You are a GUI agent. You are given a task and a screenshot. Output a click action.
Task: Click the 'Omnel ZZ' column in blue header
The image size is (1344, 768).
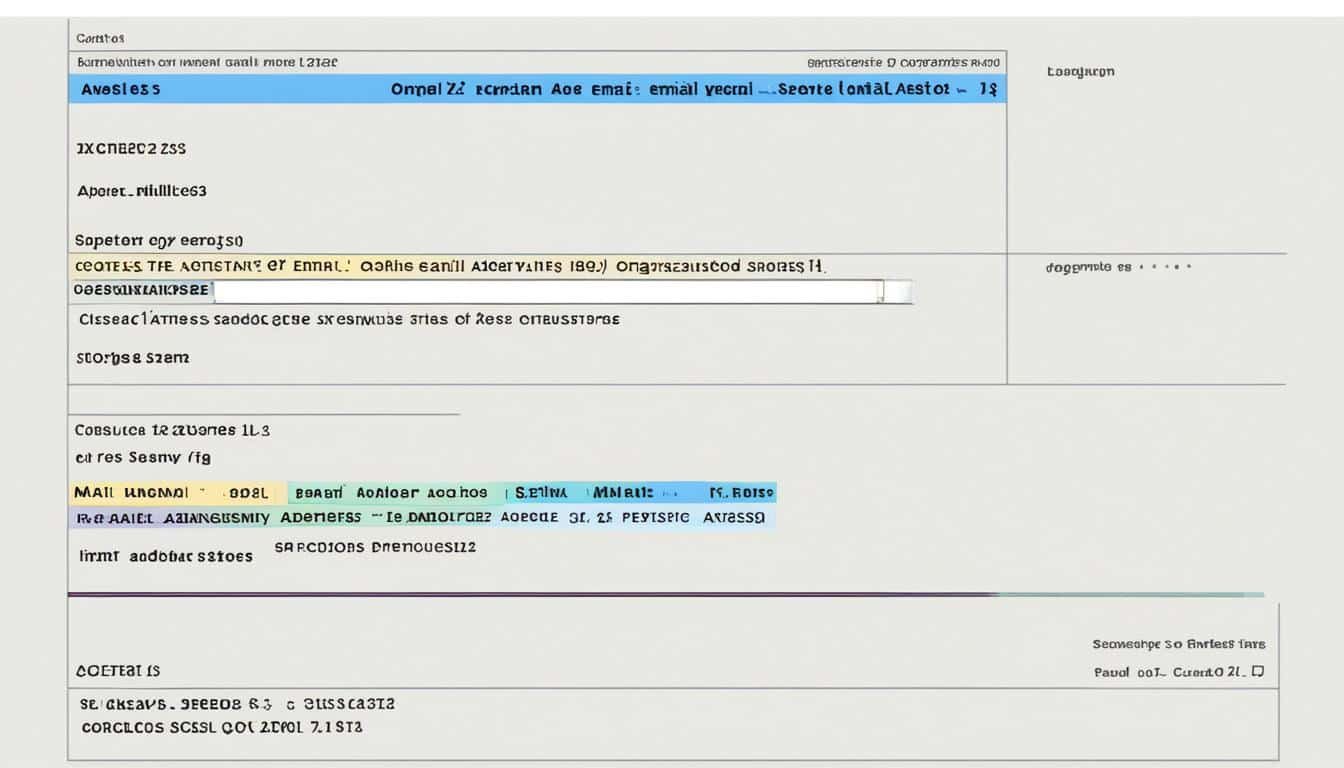429,89
